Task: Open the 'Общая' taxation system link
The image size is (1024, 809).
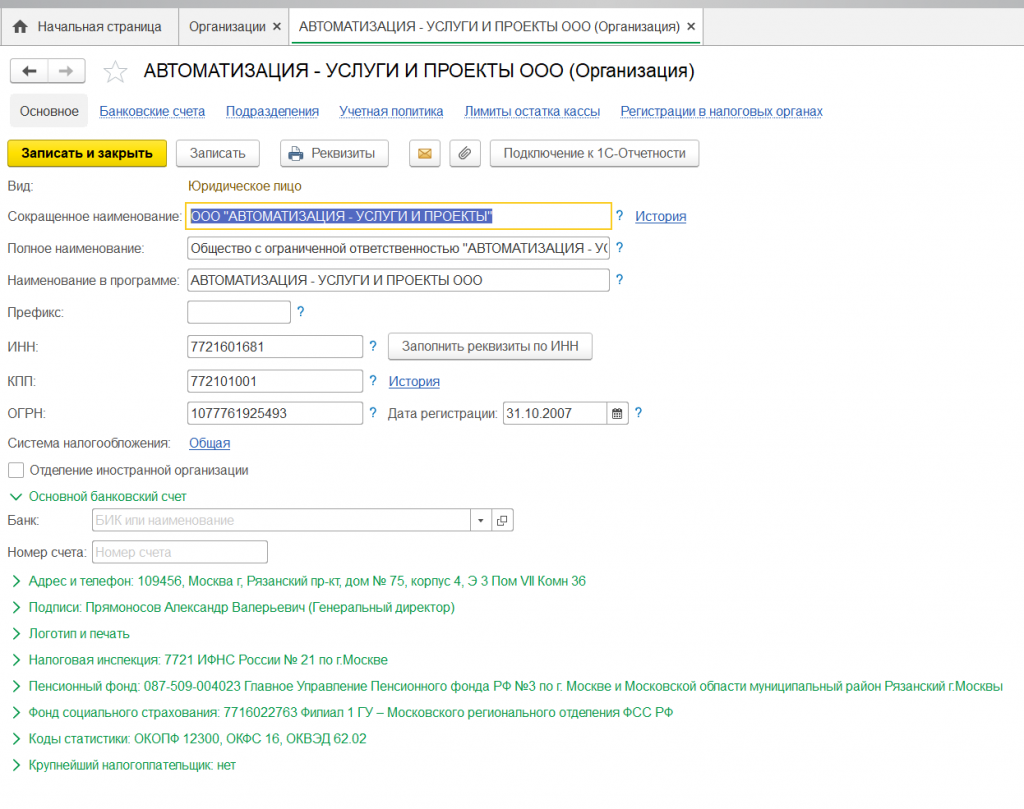Action: [x=210, y=443]
